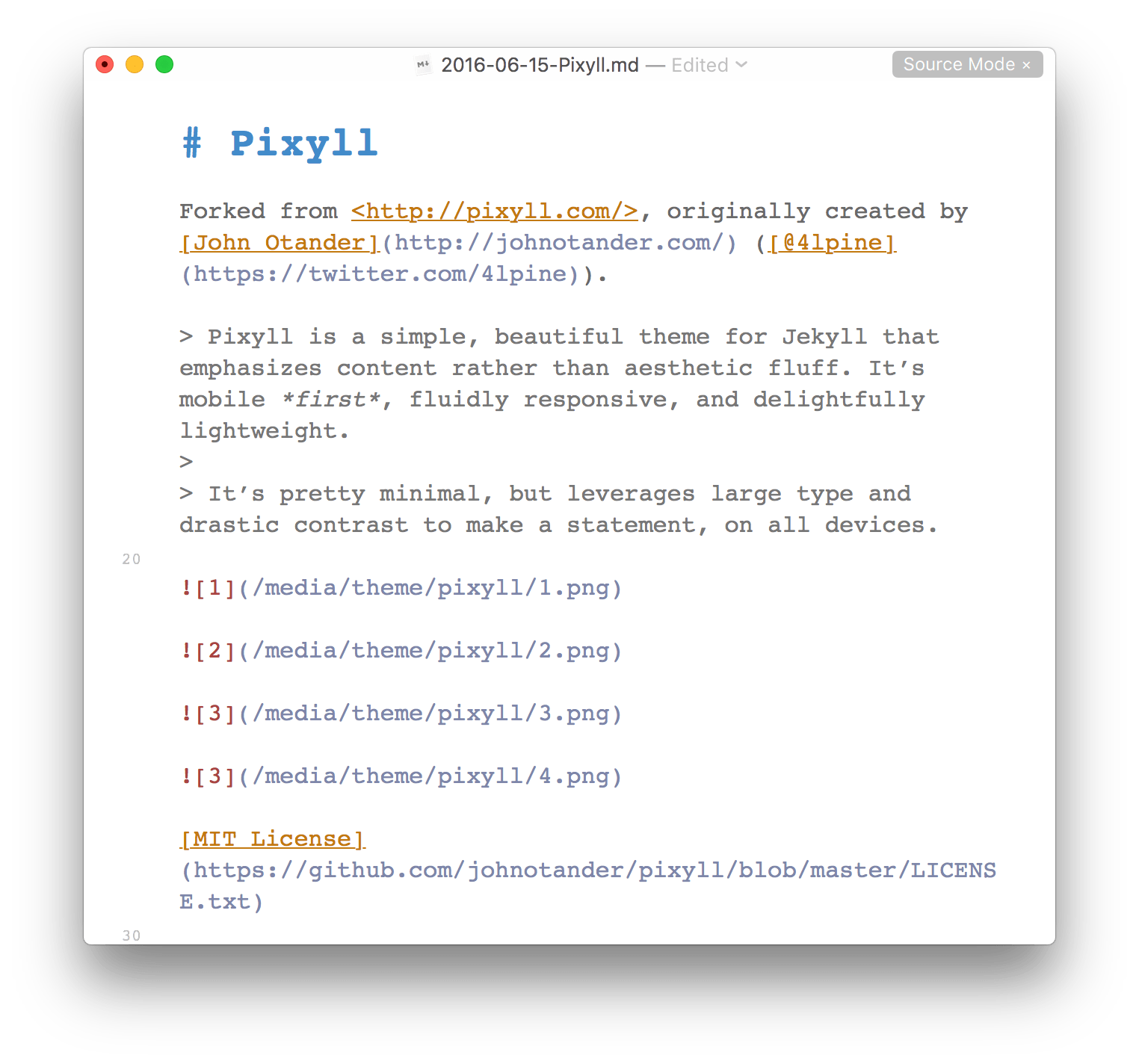Click the /media/theme/pixyll/3.png path

430,714
